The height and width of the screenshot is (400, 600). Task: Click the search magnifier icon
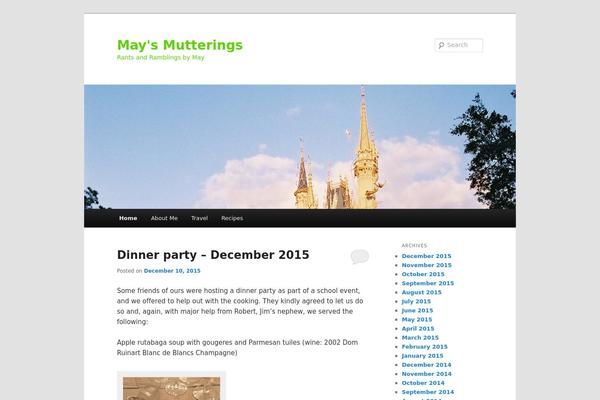[x=441, y=45]
